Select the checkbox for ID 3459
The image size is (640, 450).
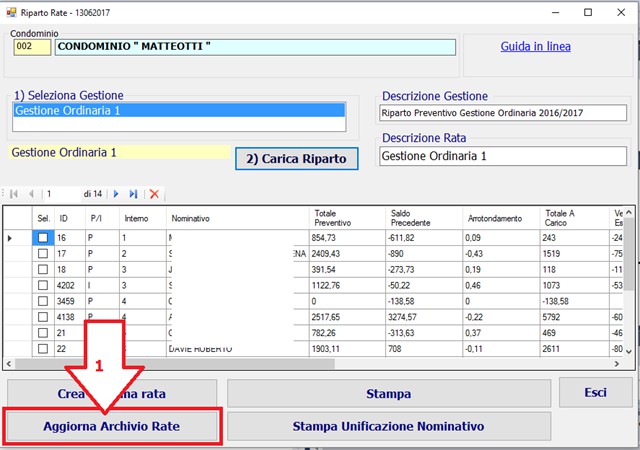point(43,301)
